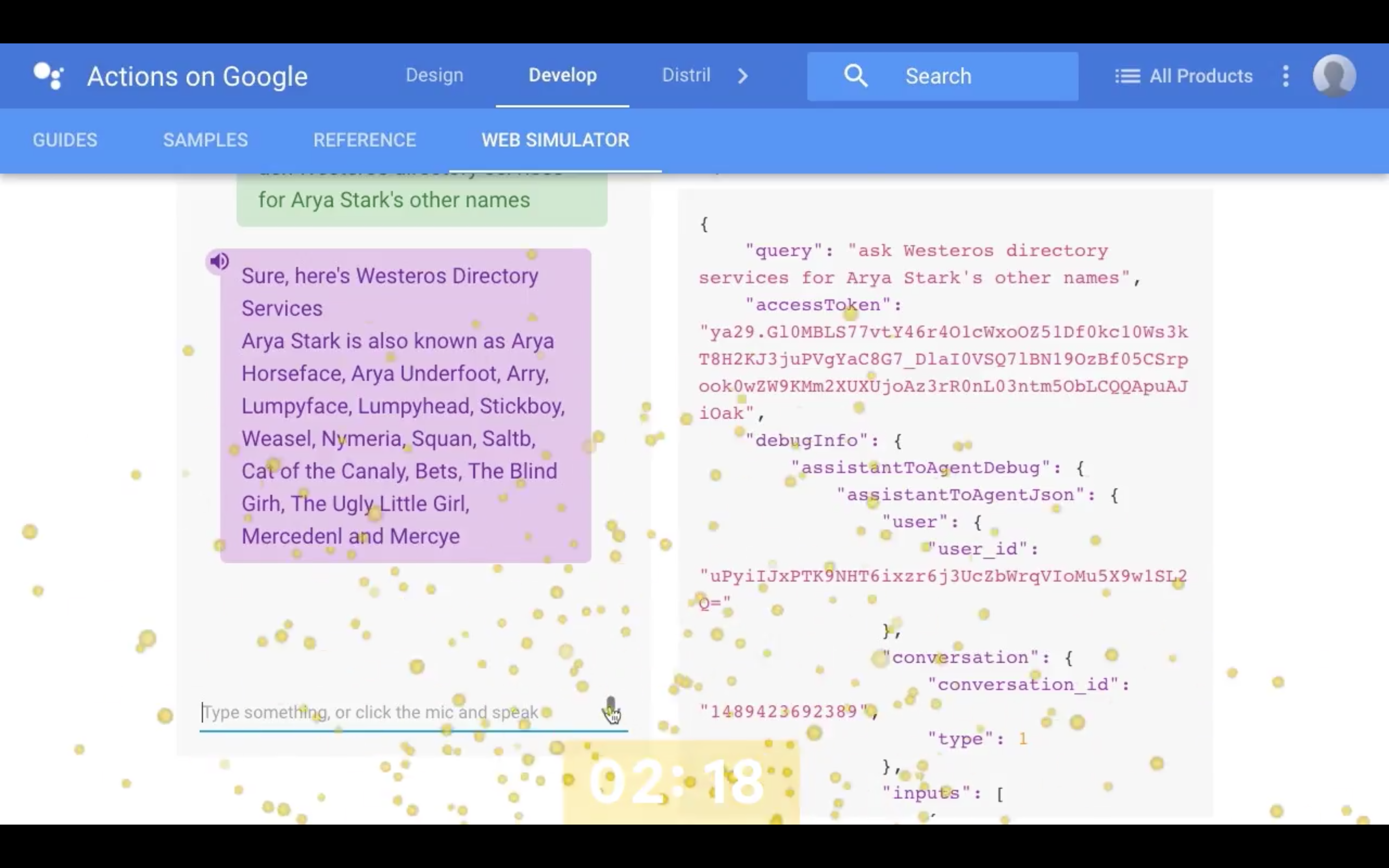Image resolution: width=1389 pixels, height=868 pixels.
Task: Open the All Products menu
Action: point(1184,76)
